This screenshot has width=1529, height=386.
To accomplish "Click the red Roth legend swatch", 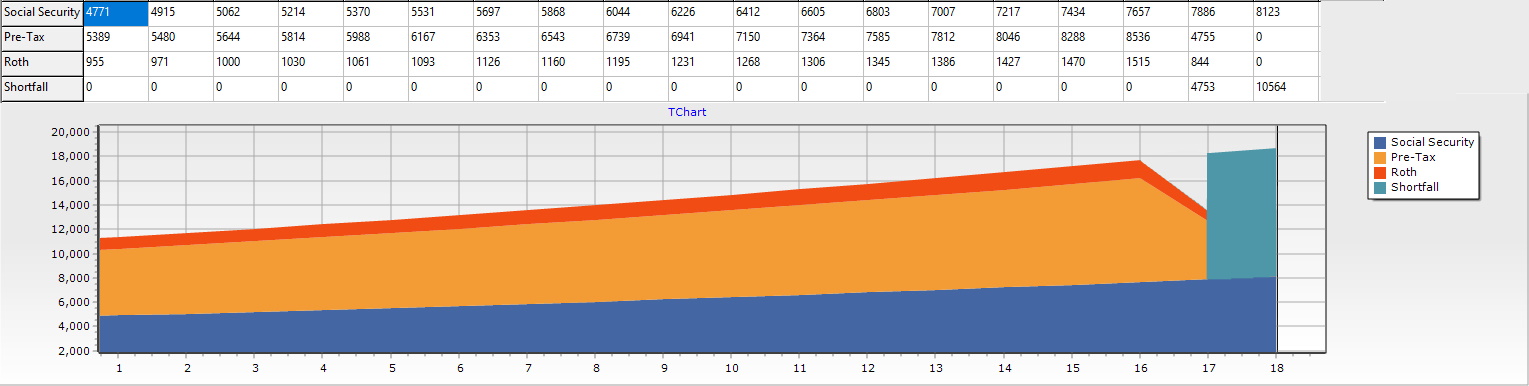I will coord(1381,172).
